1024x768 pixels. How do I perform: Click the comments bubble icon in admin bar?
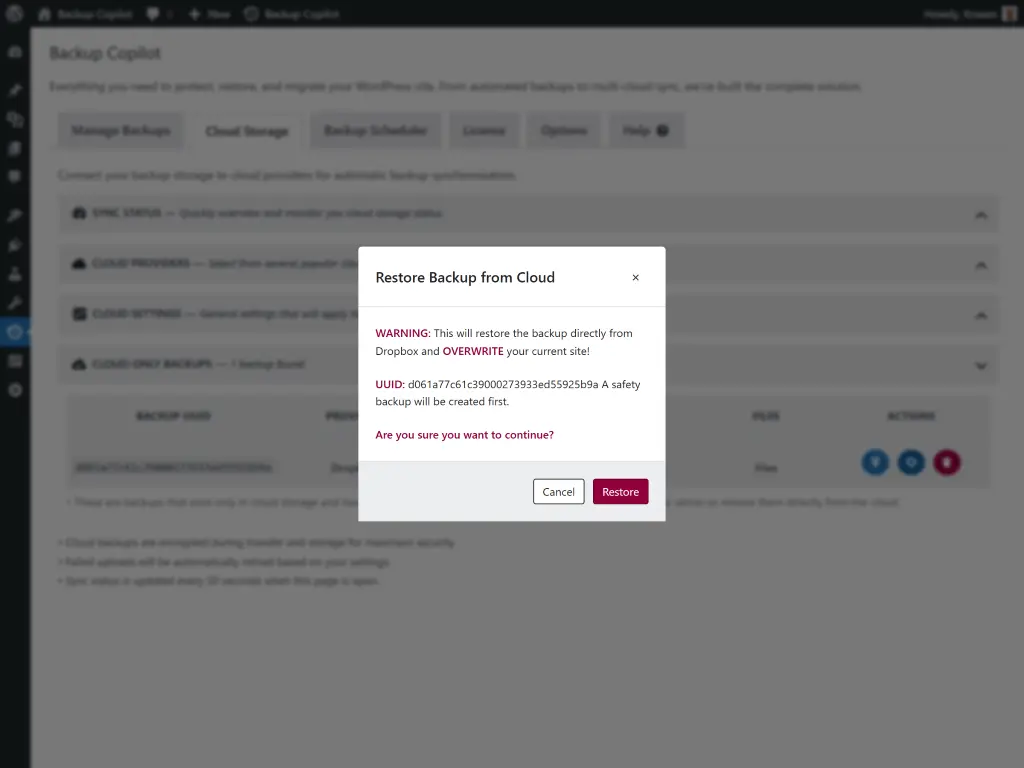[x=152, y=13]
